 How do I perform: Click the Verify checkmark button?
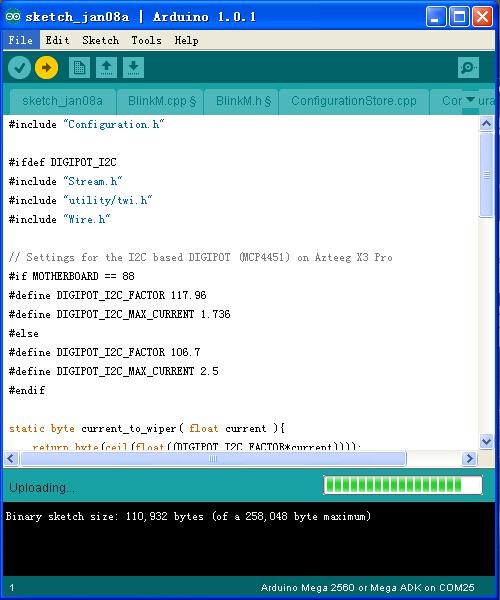pyautogui.click(x=20, y=67)
